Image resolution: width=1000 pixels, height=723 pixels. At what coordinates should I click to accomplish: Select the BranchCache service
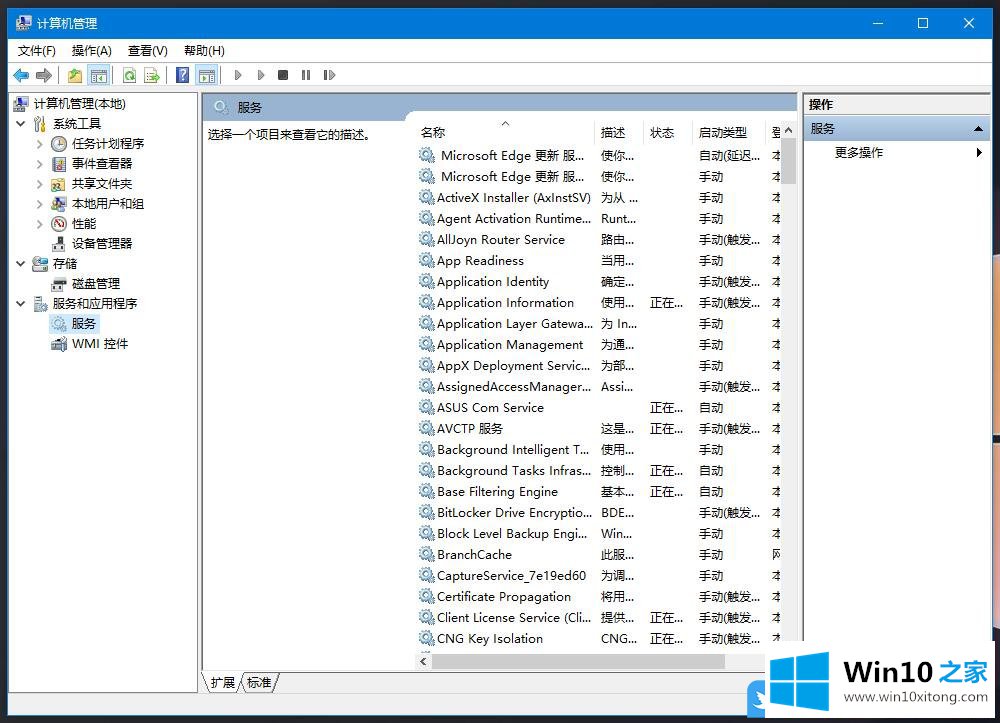pos(474,555)
